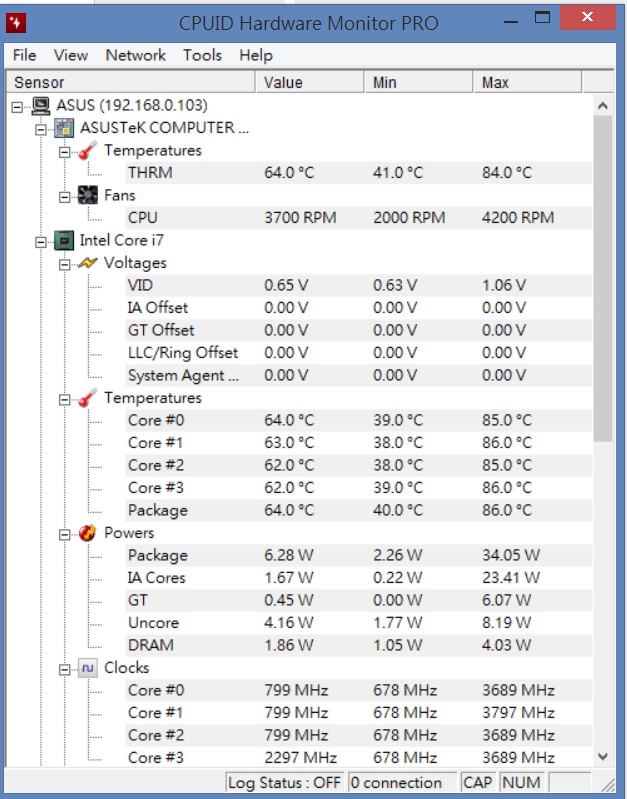Click the Powers flame icon
The height and width of the screenshot is (799, 627).
87,533
